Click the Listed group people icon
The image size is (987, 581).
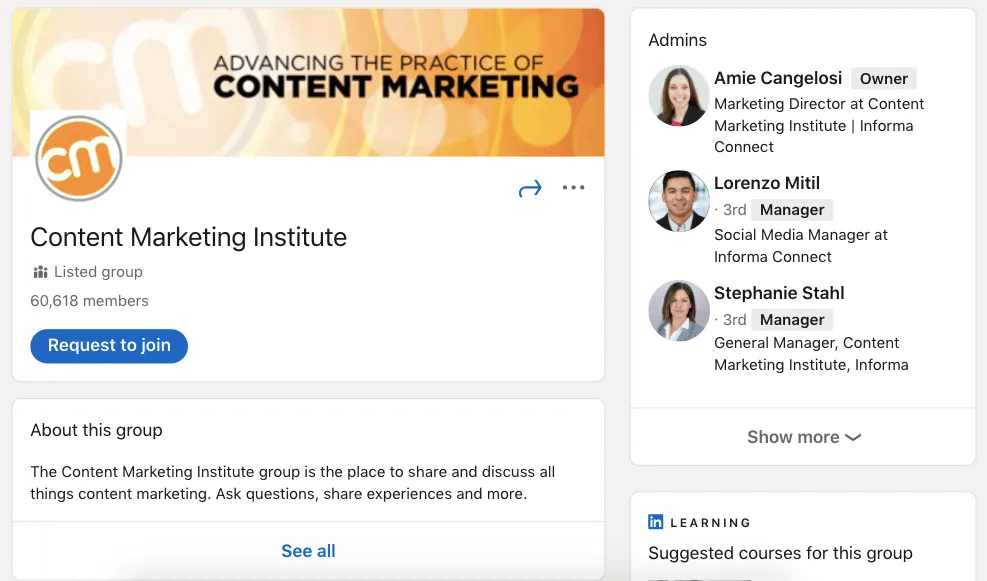click(40, 272)
